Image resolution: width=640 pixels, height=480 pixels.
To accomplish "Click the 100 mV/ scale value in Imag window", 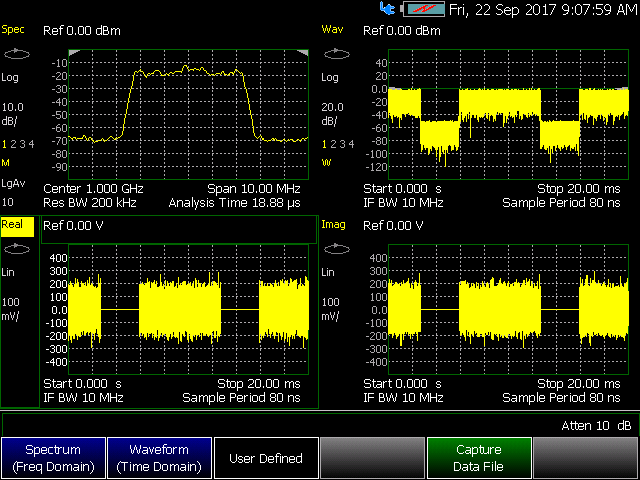I will click(x=331, y=309).
